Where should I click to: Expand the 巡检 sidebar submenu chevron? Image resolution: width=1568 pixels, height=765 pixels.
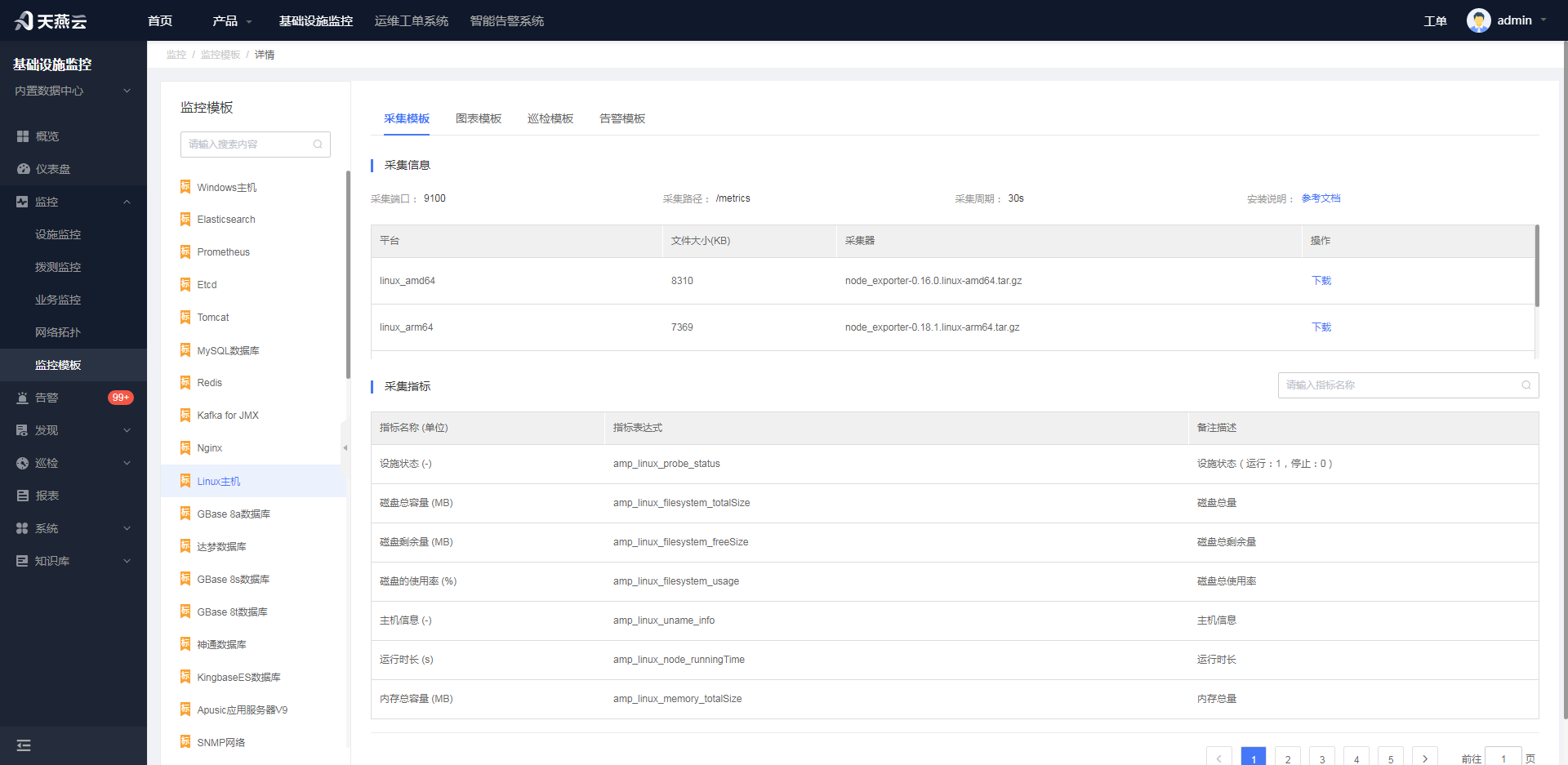(127, 463)
